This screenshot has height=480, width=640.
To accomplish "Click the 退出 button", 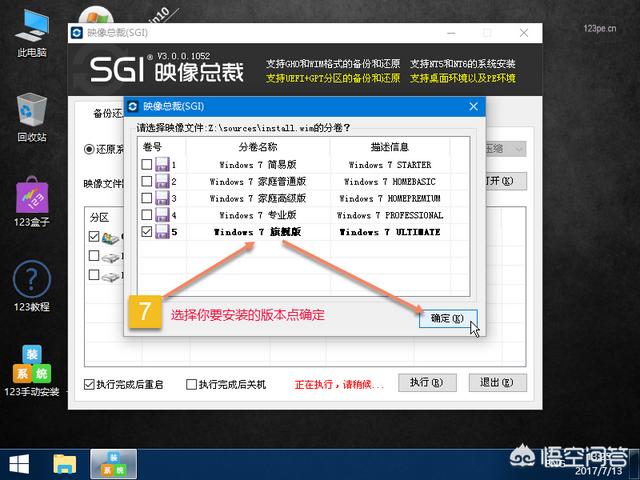I will tap(496, 383).
